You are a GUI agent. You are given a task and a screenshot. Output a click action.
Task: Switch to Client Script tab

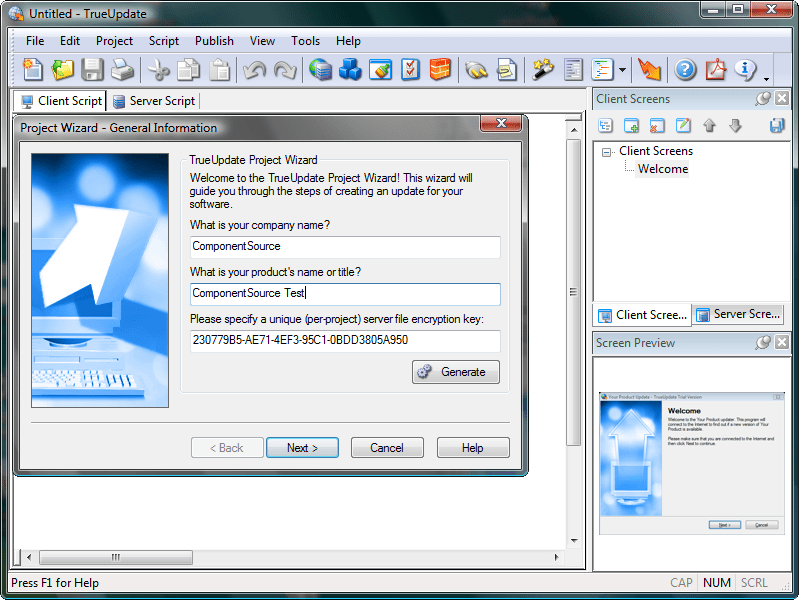coord(61,101)
